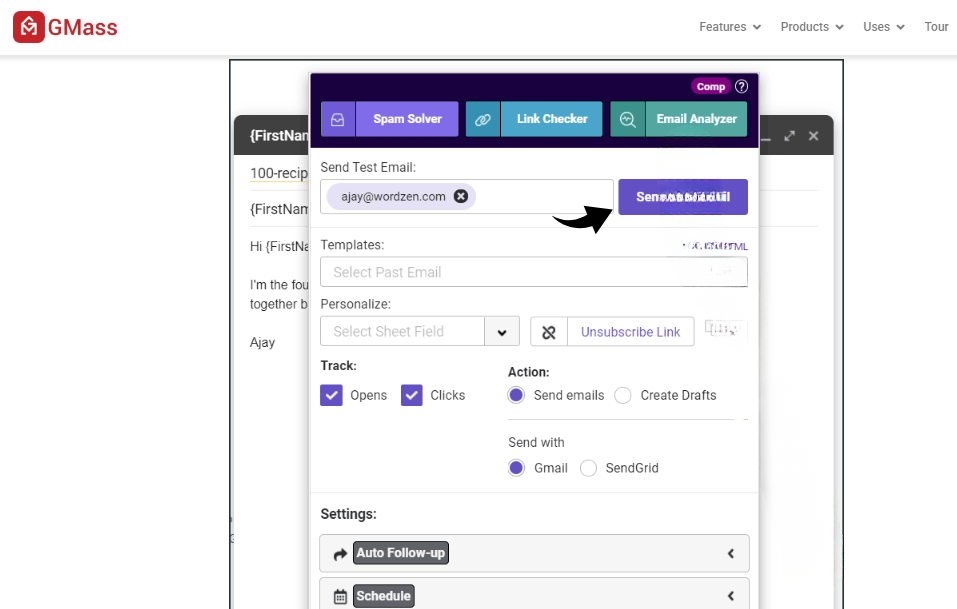Click the GMass brand name text

point(82,27)
